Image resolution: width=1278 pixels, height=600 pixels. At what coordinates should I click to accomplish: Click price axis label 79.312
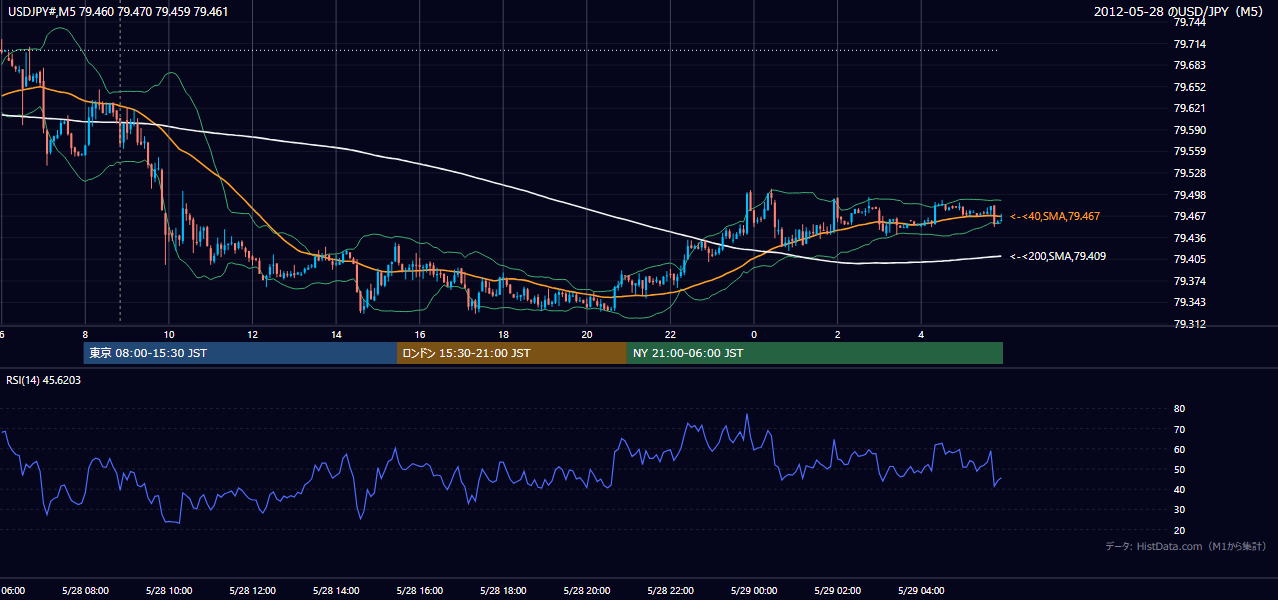1188,324
